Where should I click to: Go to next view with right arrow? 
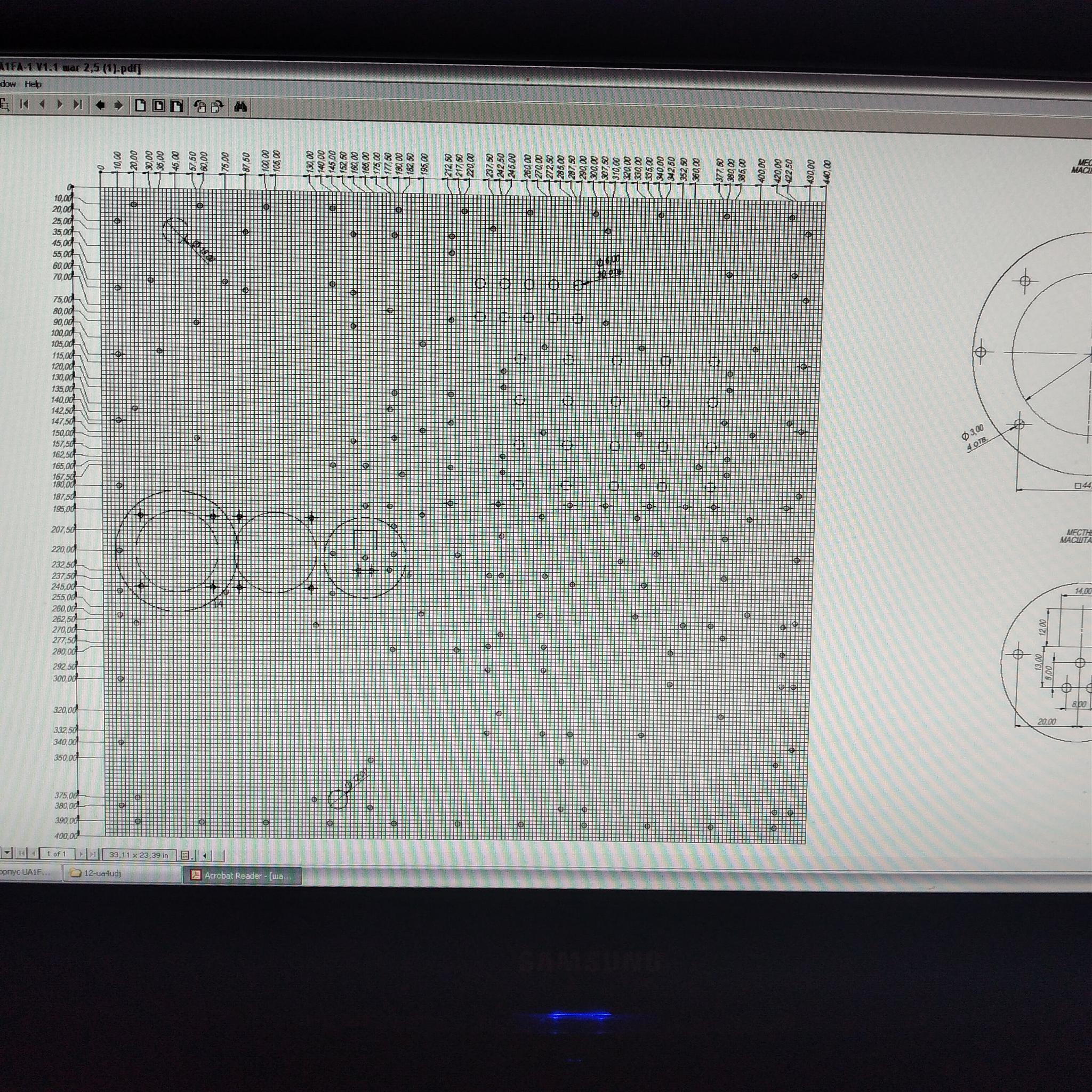118,105
